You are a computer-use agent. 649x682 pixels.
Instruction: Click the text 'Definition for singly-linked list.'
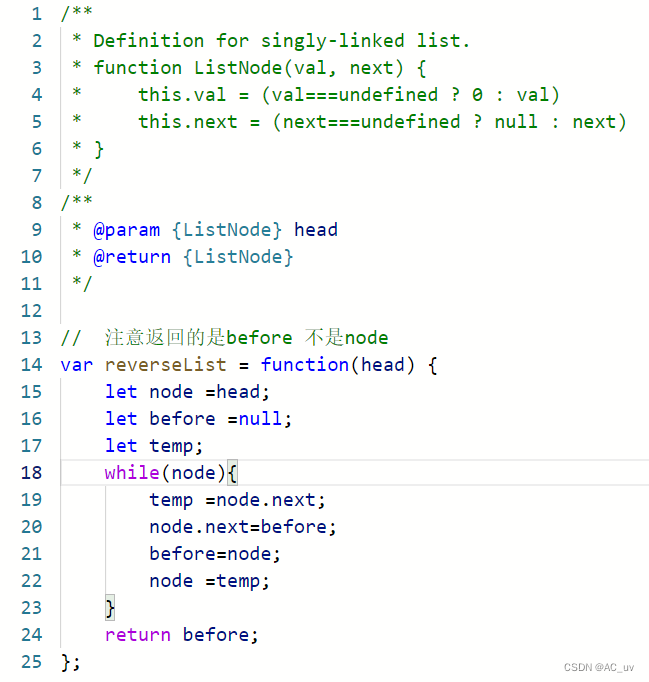point(281,41)
